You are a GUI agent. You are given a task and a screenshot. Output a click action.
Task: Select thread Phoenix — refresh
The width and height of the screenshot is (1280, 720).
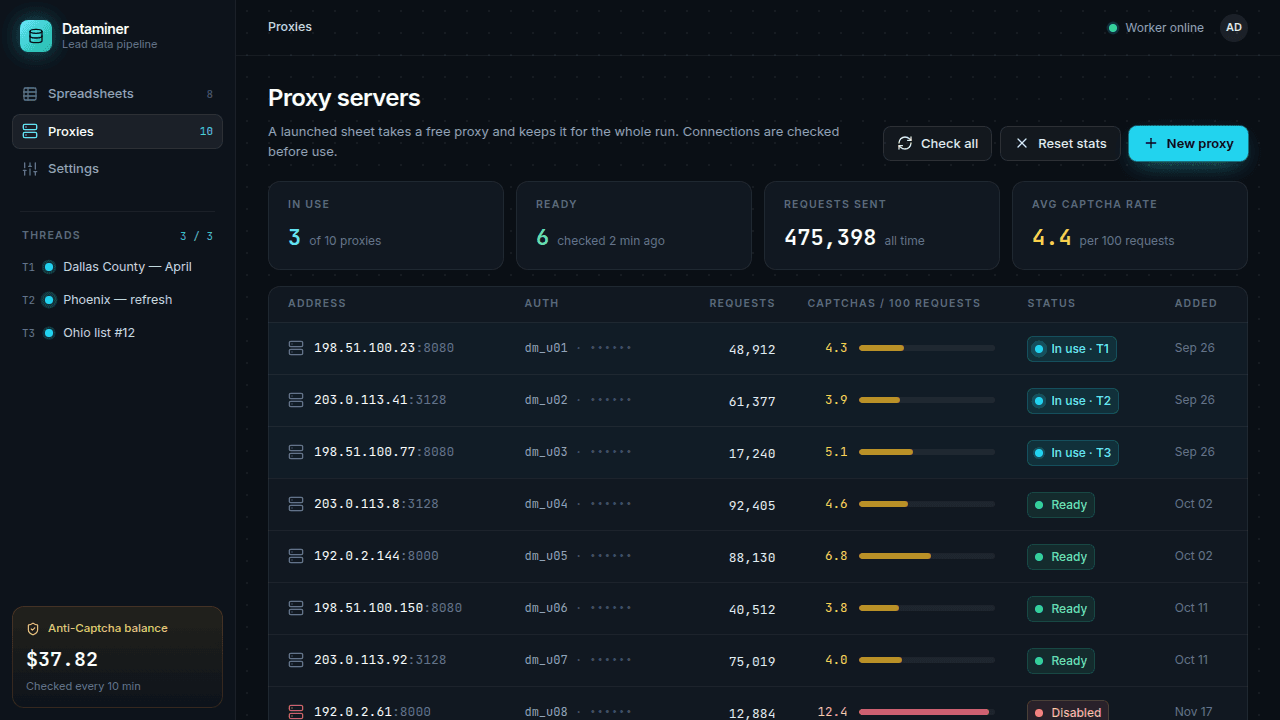click(x=117, y=300)
